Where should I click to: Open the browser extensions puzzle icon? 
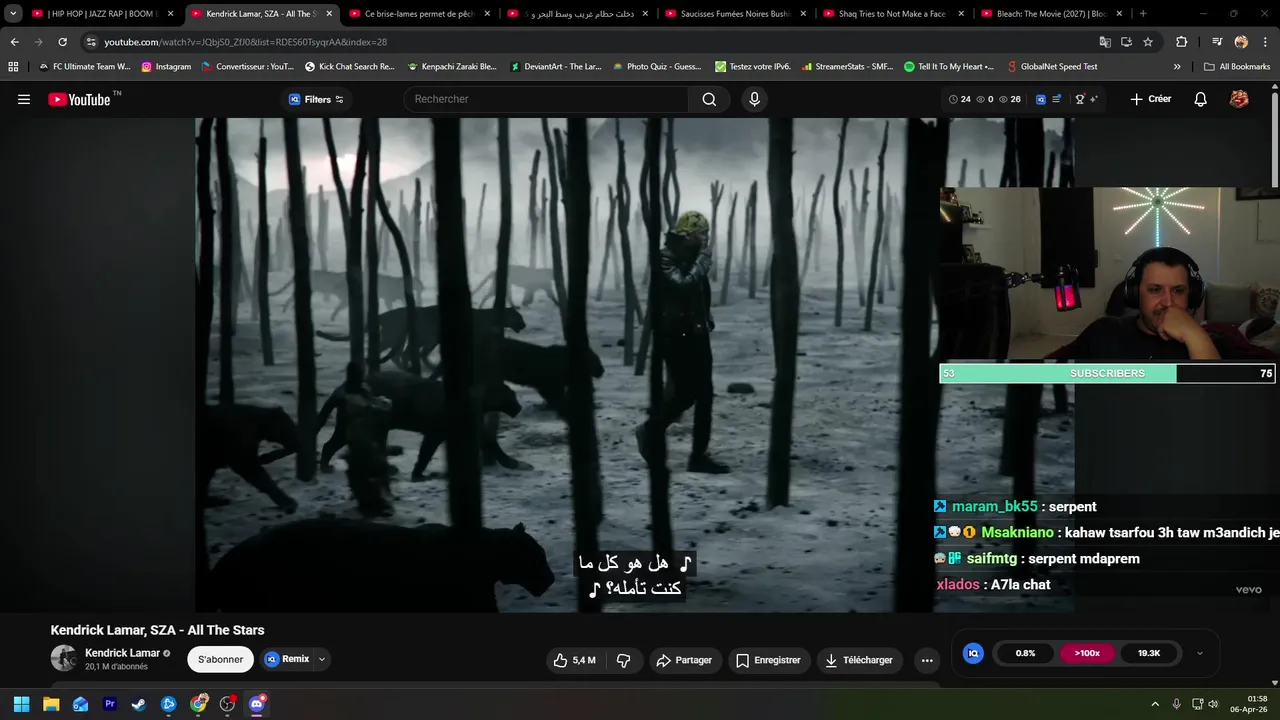click(1181, 42)
